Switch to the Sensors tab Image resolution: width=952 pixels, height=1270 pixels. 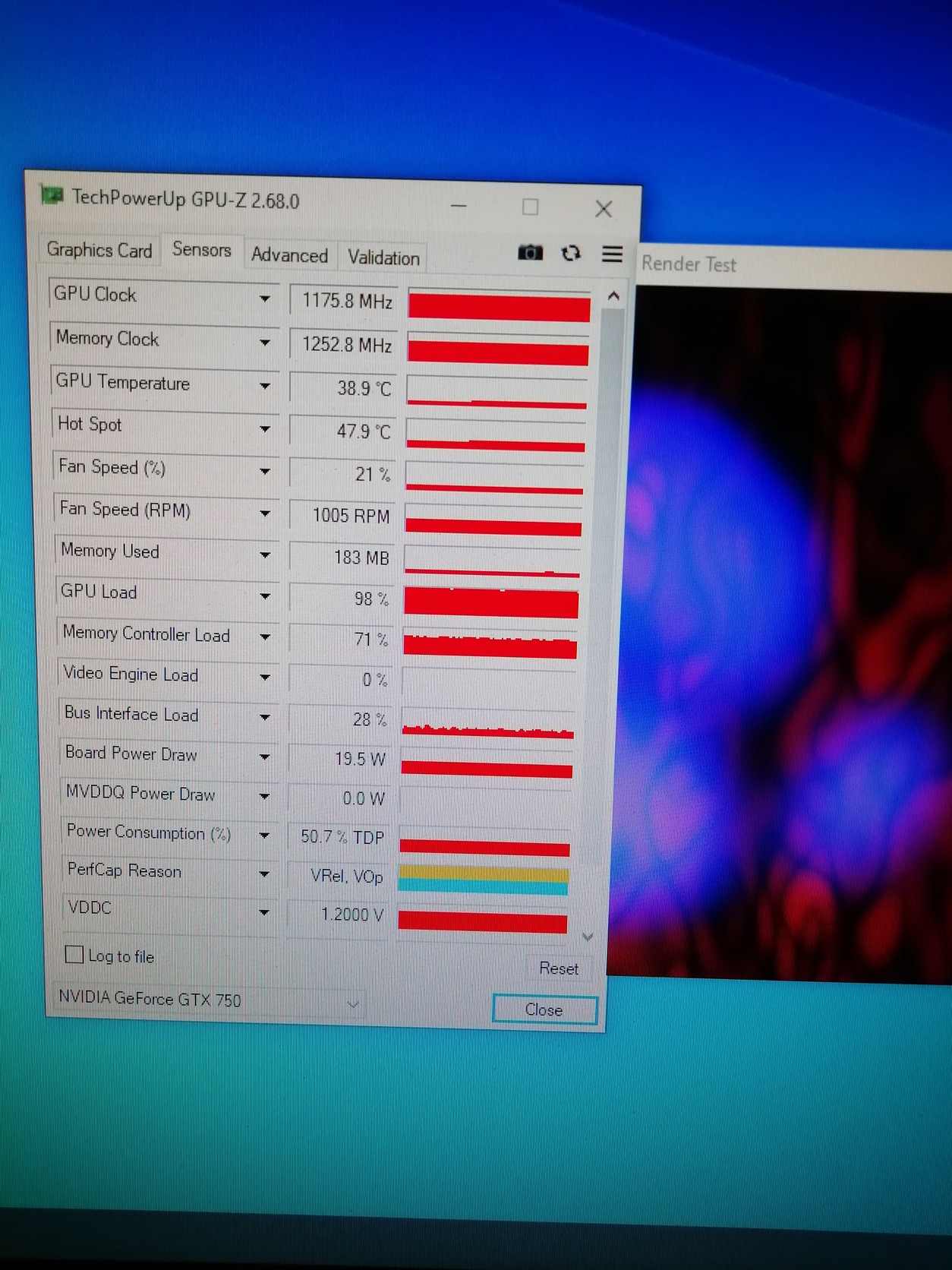click(201, 250)
